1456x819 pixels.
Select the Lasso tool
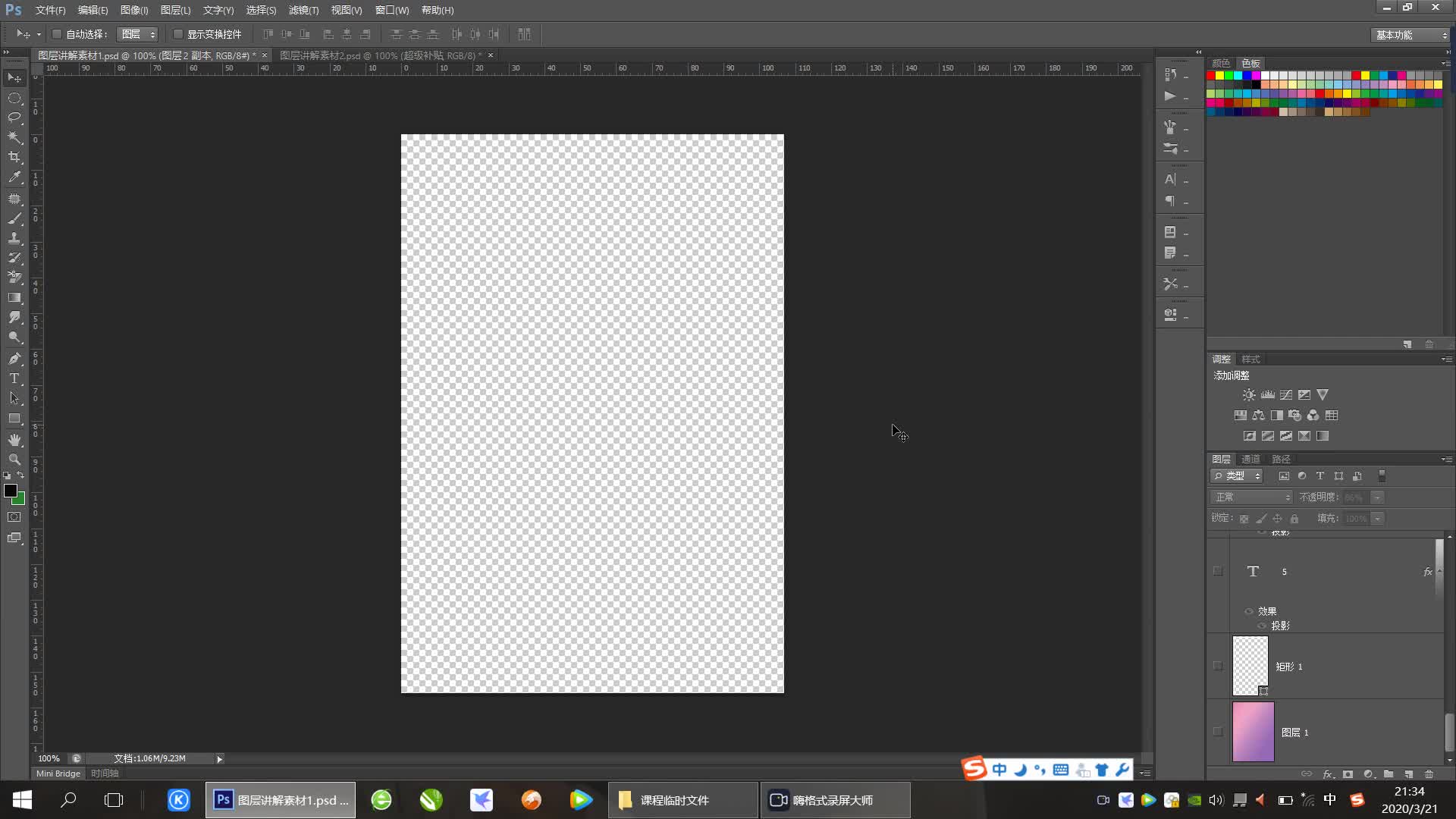(14, 118)
